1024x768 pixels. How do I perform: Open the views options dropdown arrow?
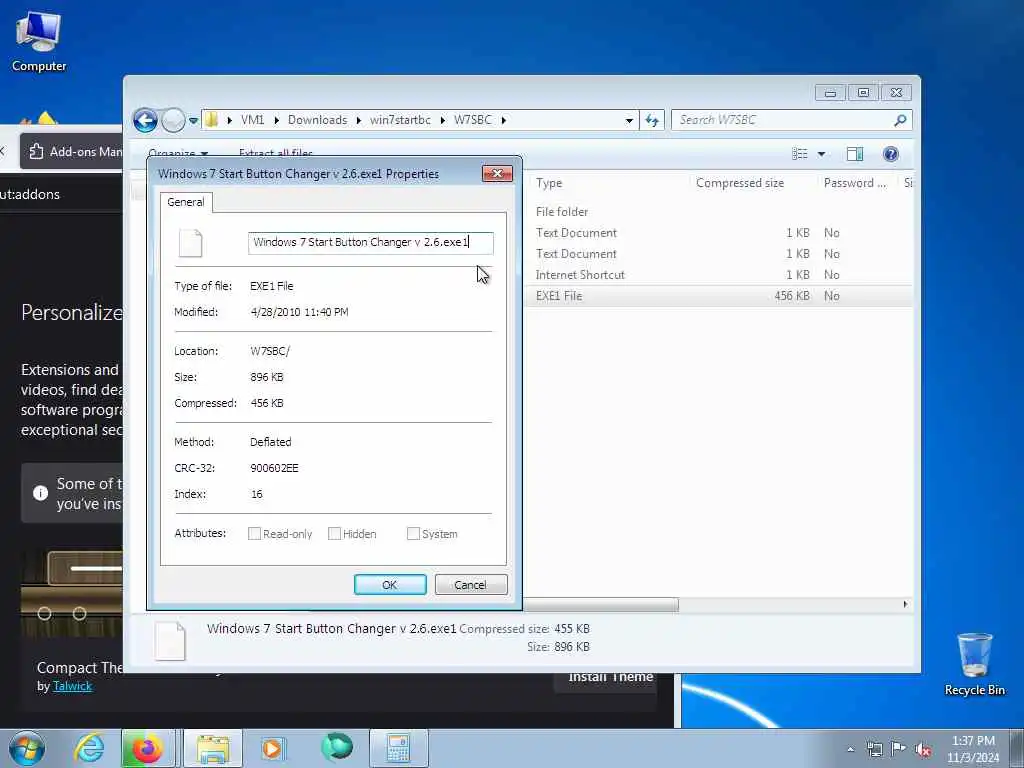(821, 154)
